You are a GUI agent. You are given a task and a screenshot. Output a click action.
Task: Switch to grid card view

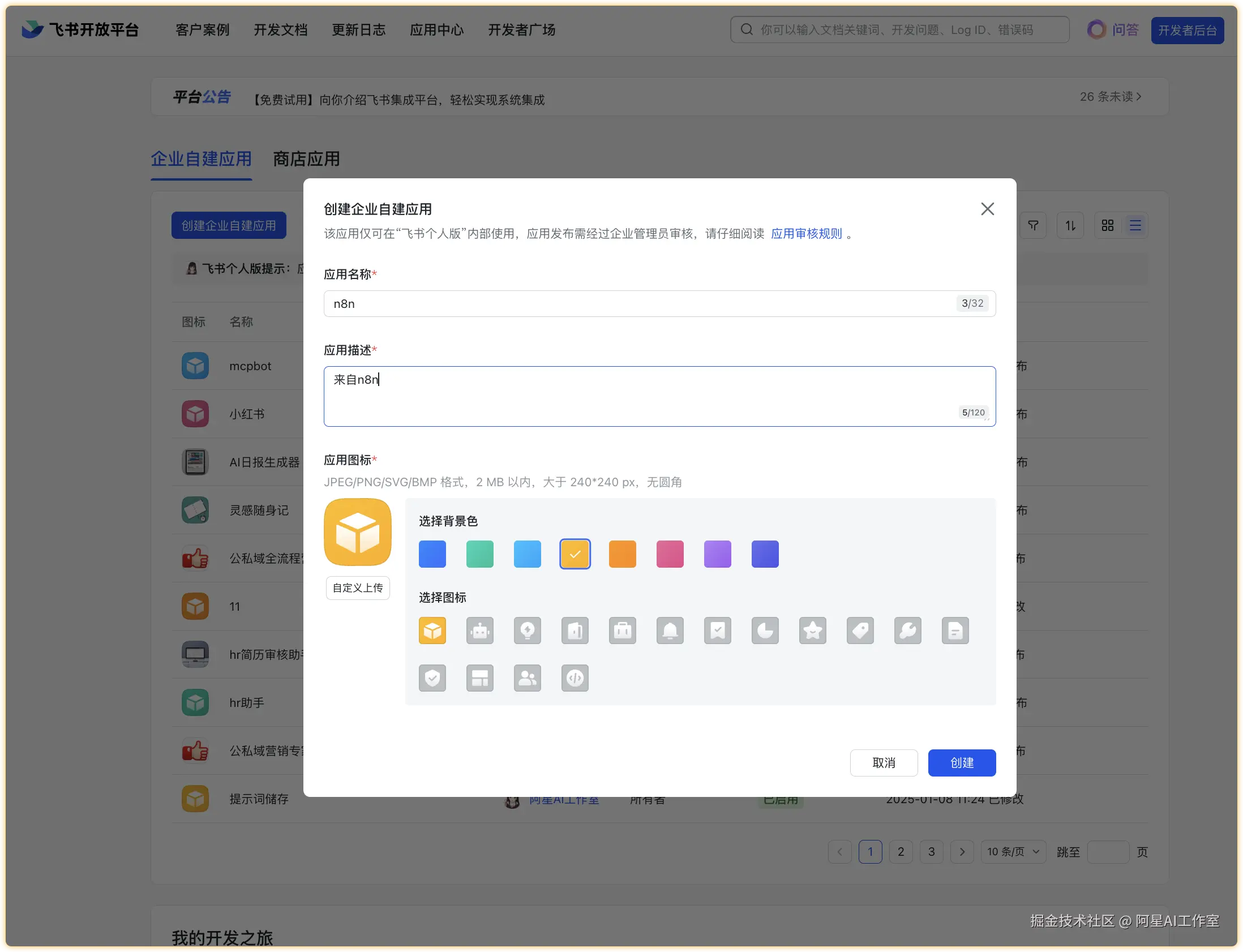tap(1108, 225)
